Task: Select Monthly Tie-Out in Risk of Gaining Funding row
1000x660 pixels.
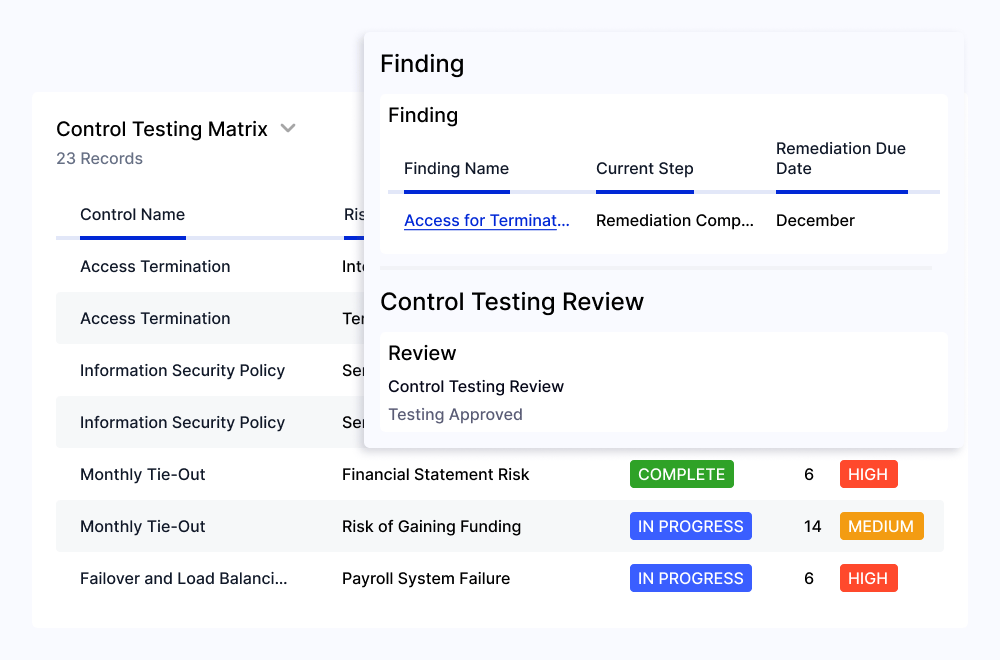Action: [143, 526]
